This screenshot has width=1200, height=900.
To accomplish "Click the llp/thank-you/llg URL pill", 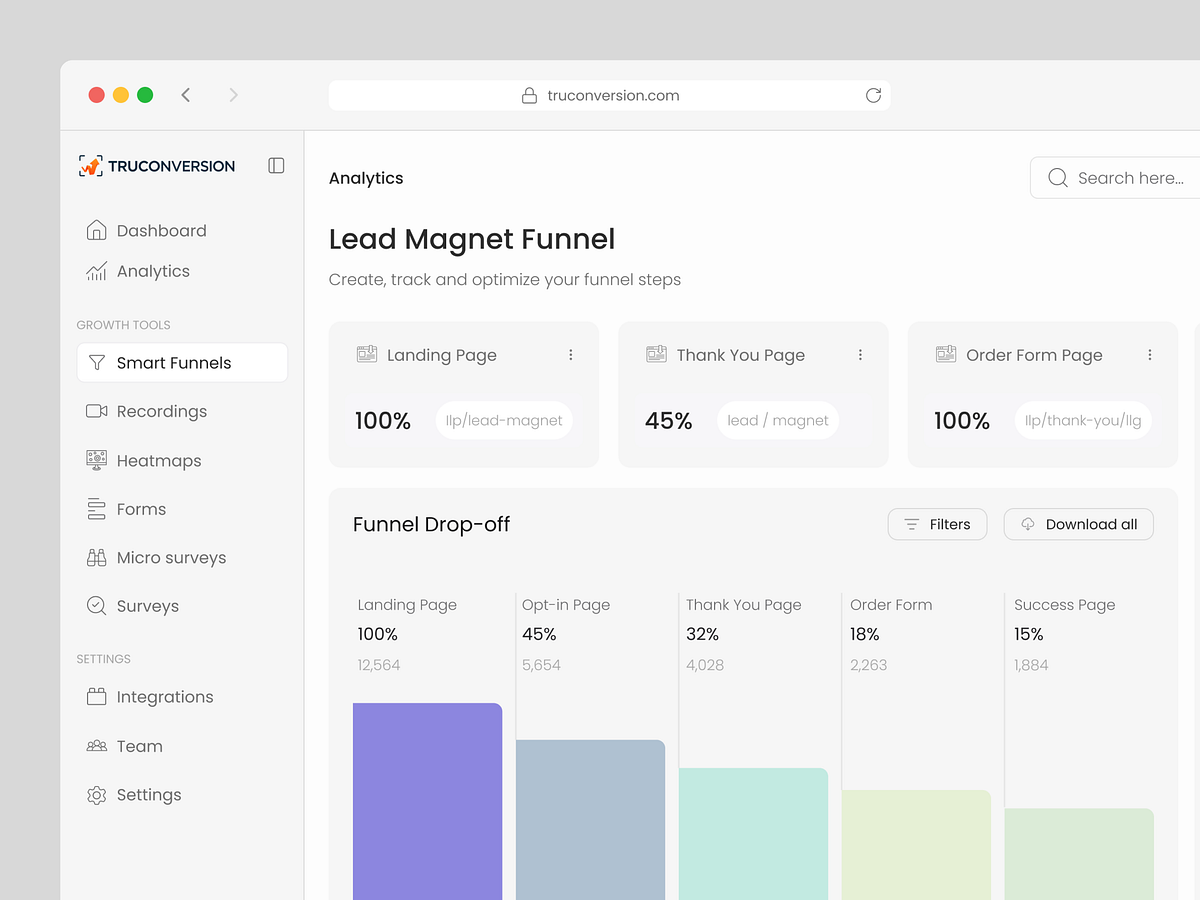I will (x=1083, y=421).
